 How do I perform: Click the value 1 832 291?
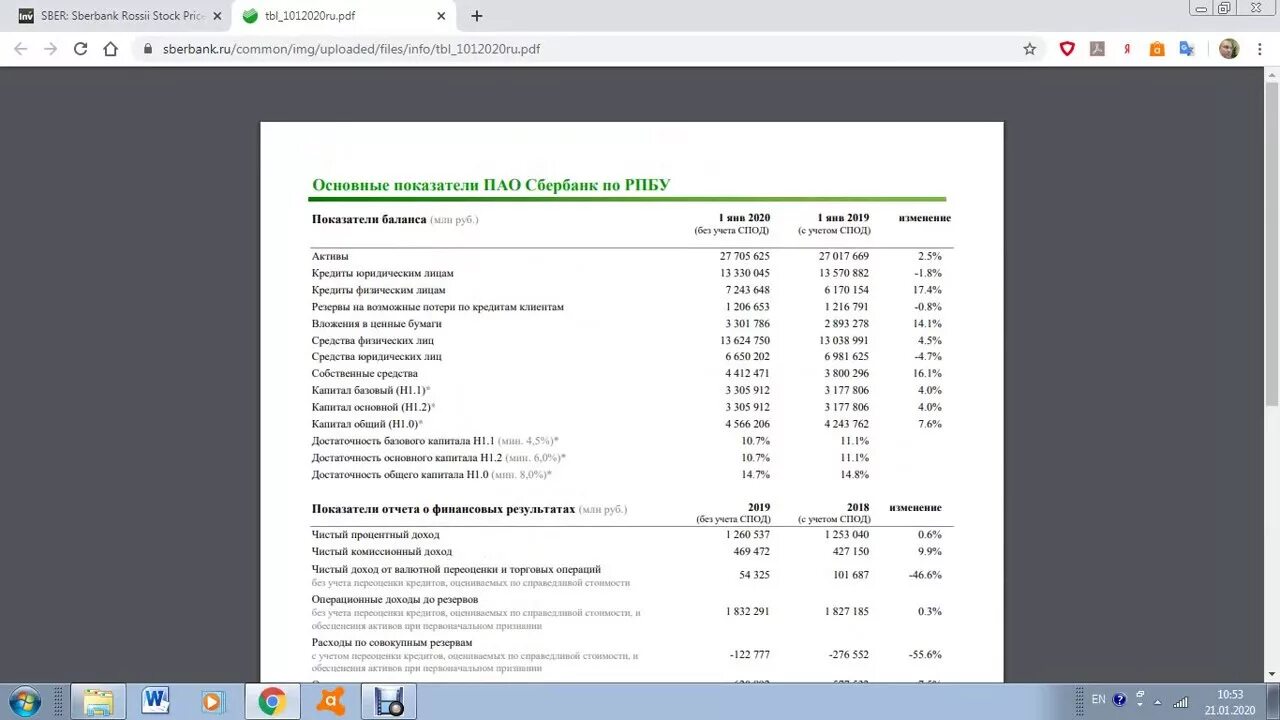click(748, 611)
